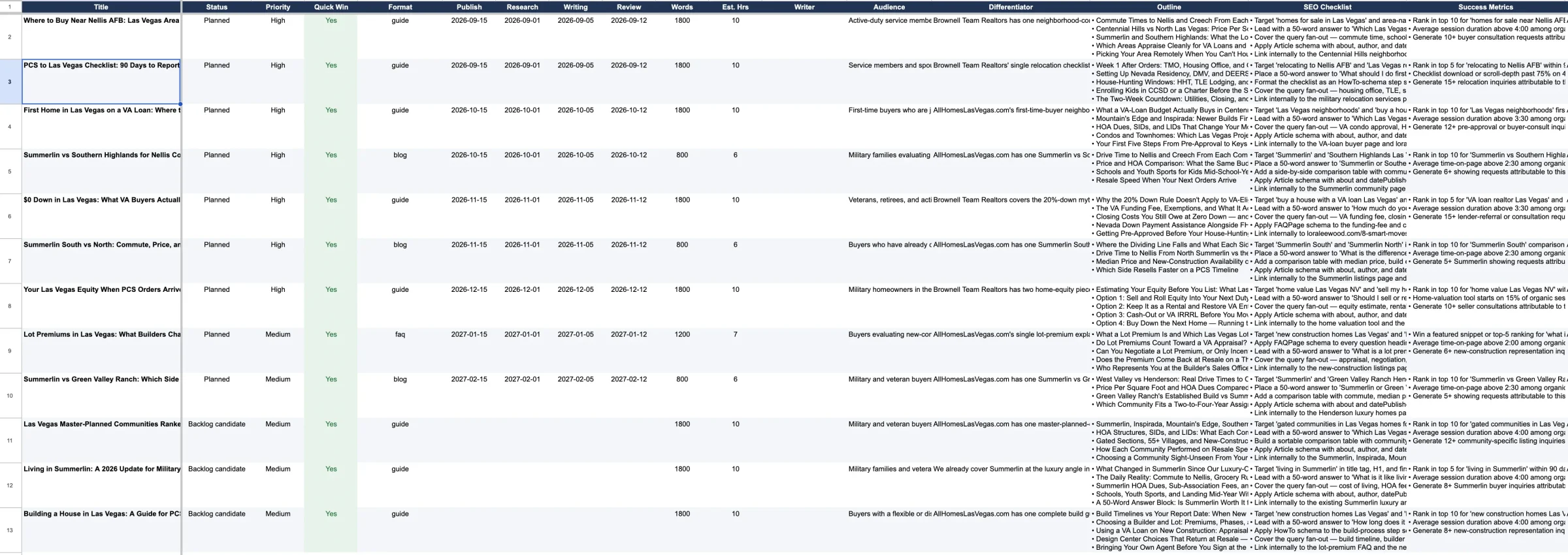Click publish date 2027-01-15
This screenshot has height=555, width=1568.
tap(469, 334)
